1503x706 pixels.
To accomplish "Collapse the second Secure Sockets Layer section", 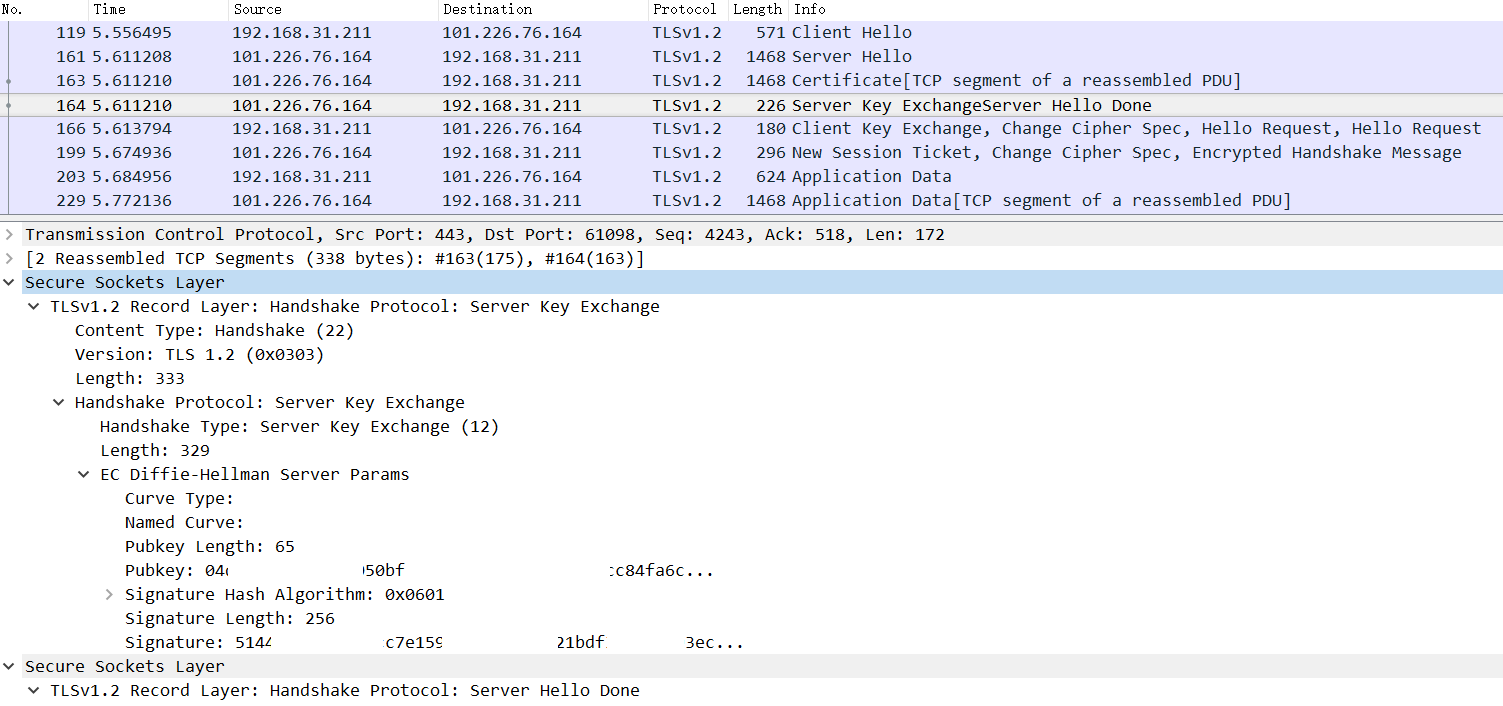I will 8,666.
